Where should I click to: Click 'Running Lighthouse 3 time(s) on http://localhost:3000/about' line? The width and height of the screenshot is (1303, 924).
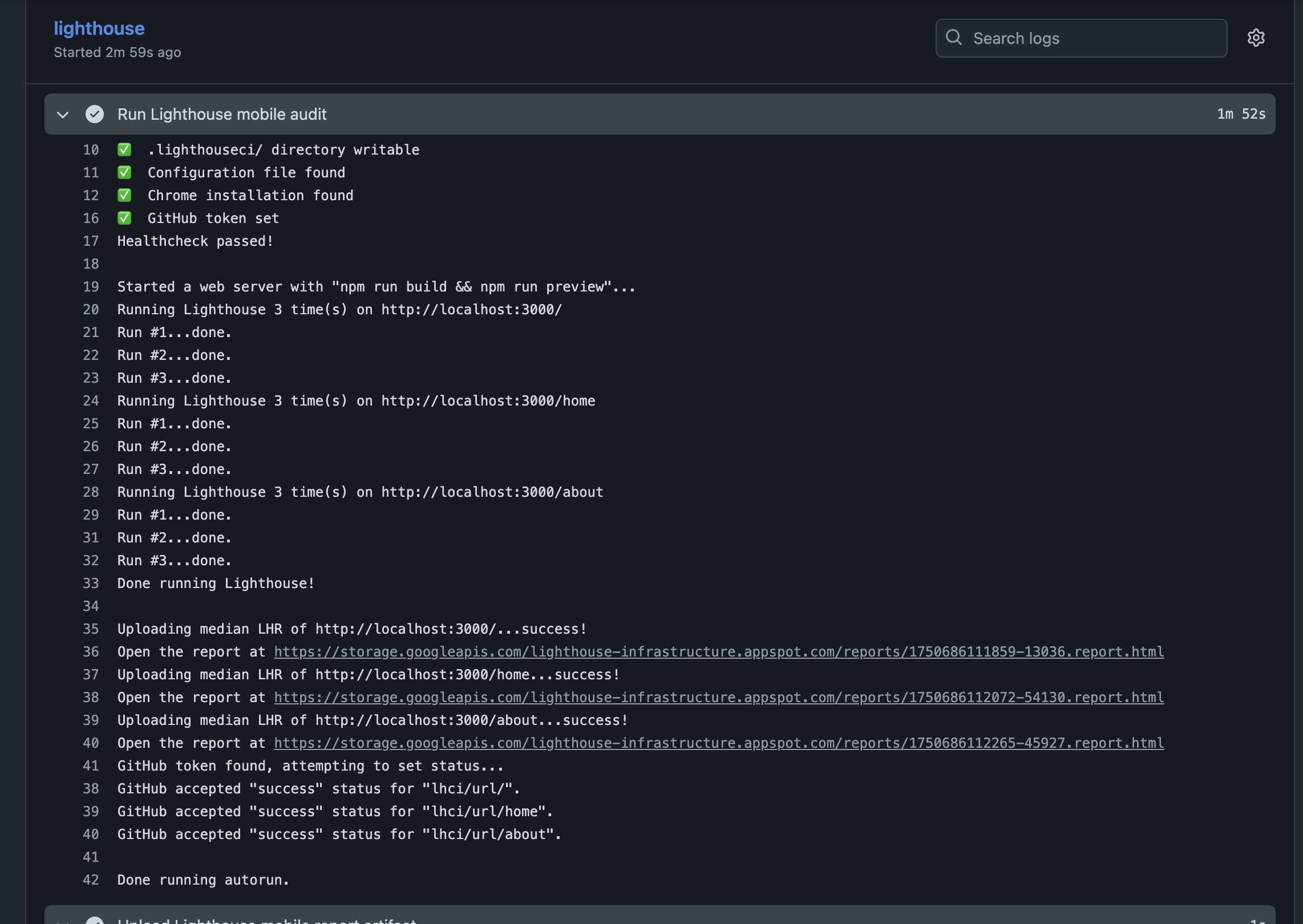(x=360, y=492)
